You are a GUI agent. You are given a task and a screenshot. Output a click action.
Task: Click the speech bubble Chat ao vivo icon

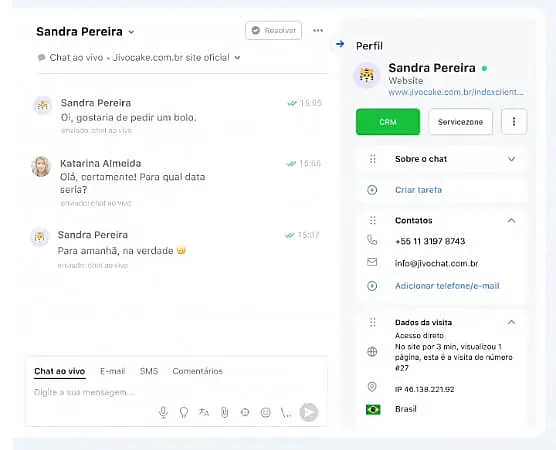click(x=41, y=57)
